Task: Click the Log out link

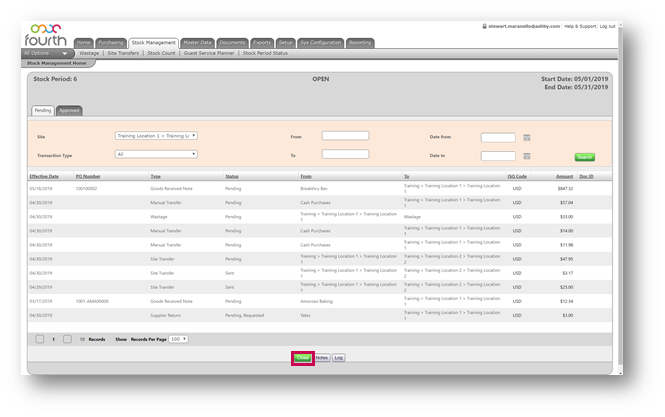Action: 607,26
